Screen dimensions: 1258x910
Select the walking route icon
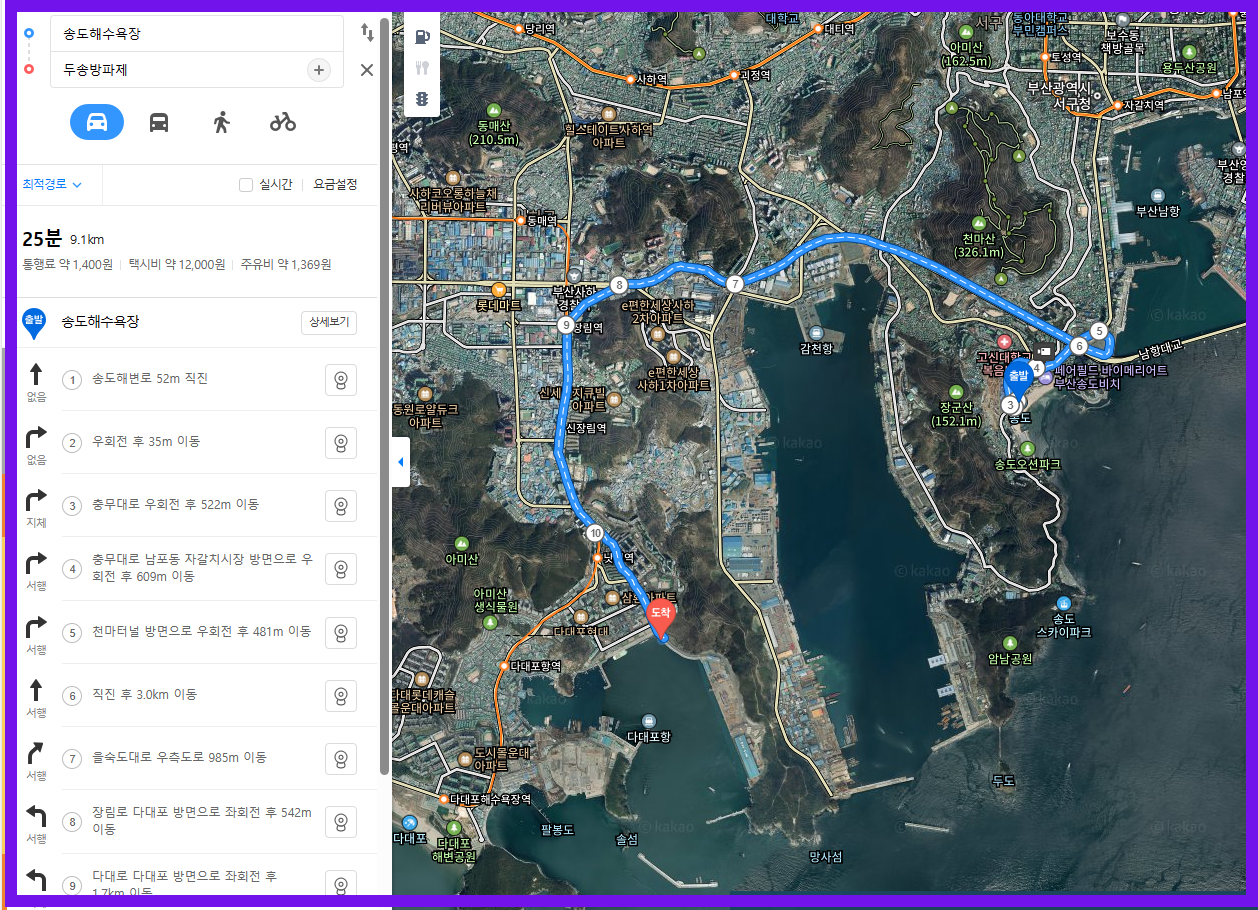(221, 122)
